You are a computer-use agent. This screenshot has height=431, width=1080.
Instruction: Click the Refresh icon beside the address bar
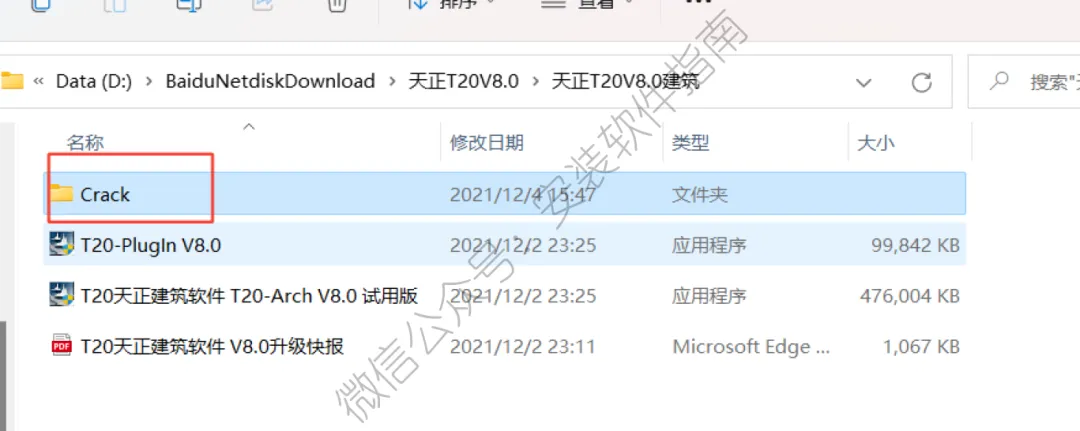point(921,83)
